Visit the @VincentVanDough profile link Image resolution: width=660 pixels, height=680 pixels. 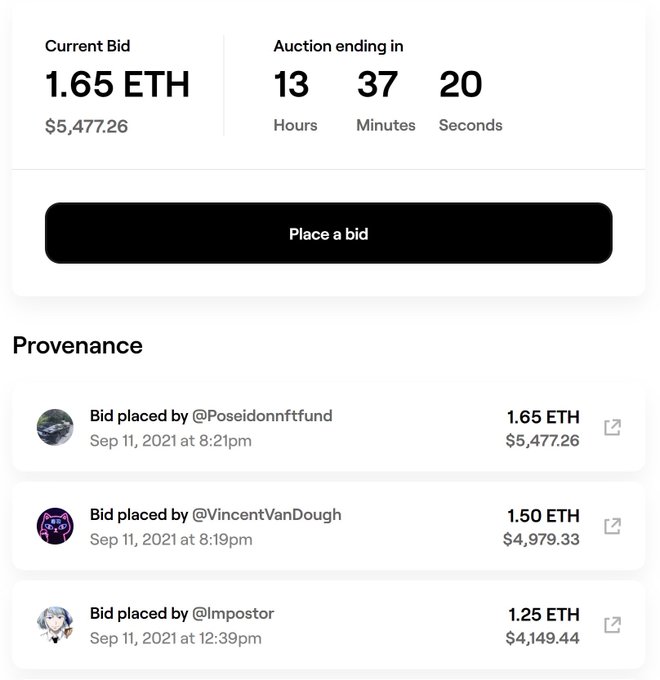point(267,515)
